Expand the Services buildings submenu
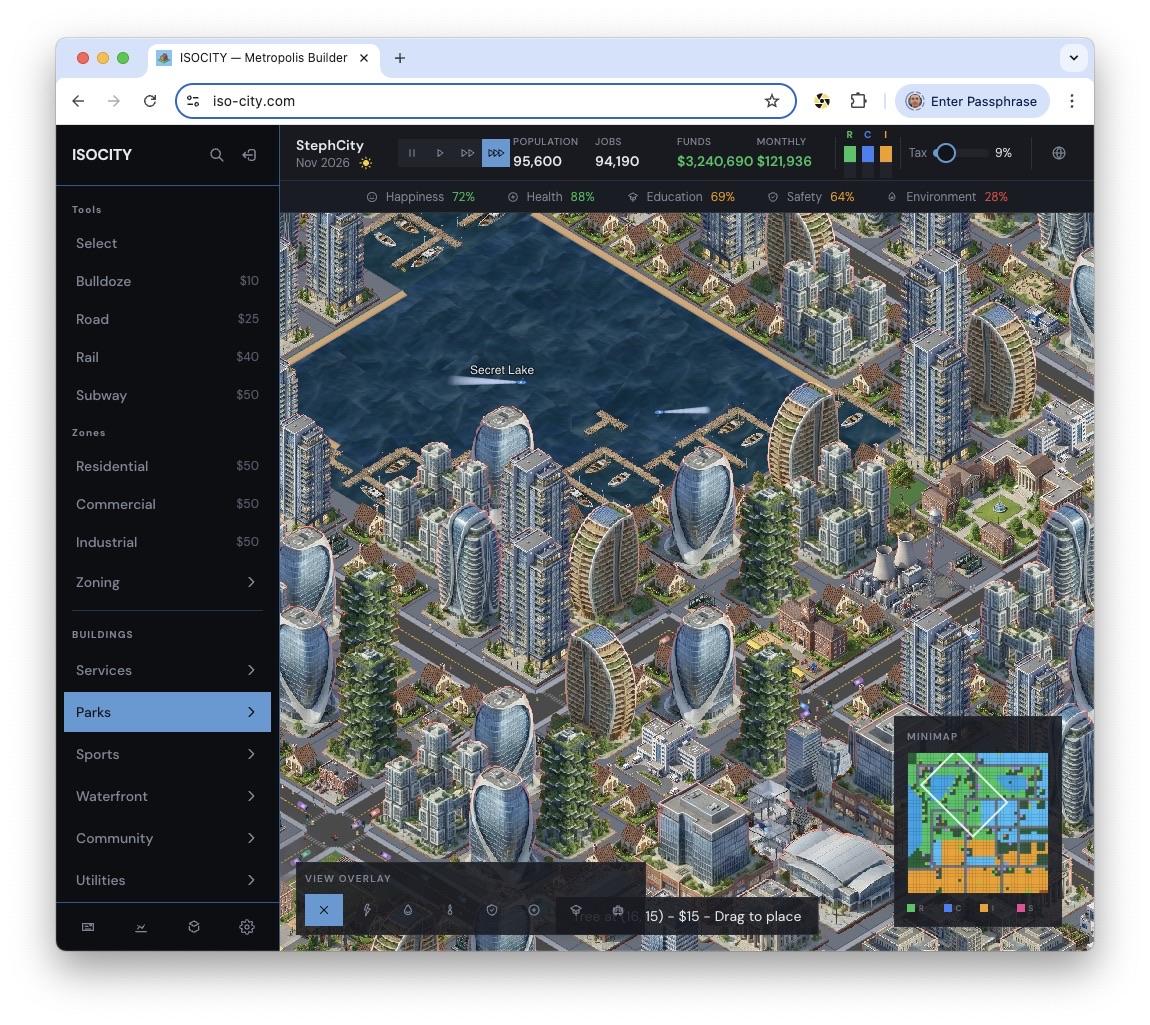Viewport: 1150px width, 1025px height. (167, 670)
